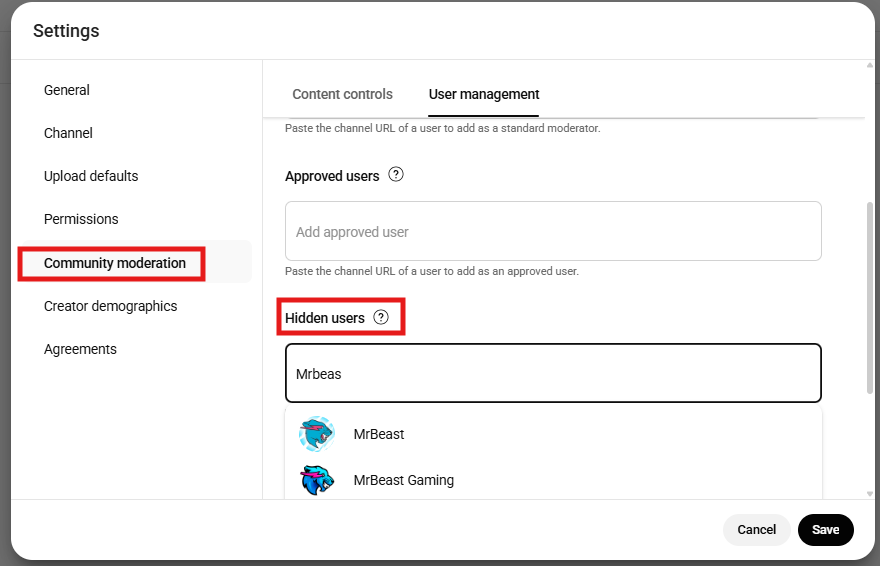Select Community moderation in sidebar
The image size is (880, 566).
pos(115,263)
